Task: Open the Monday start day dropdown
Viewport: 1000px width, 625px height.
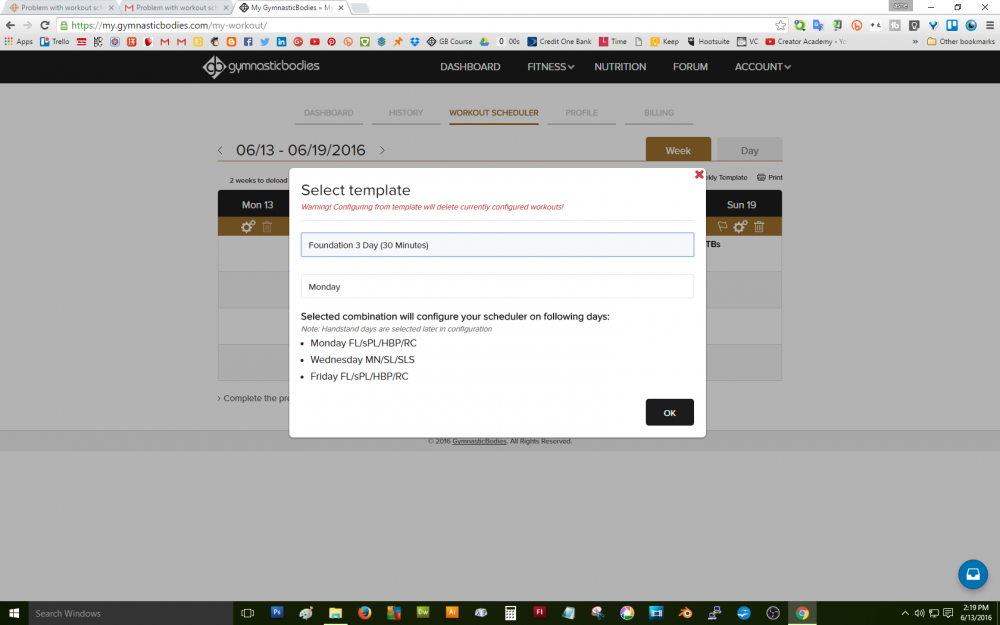Action: point(497,286)
